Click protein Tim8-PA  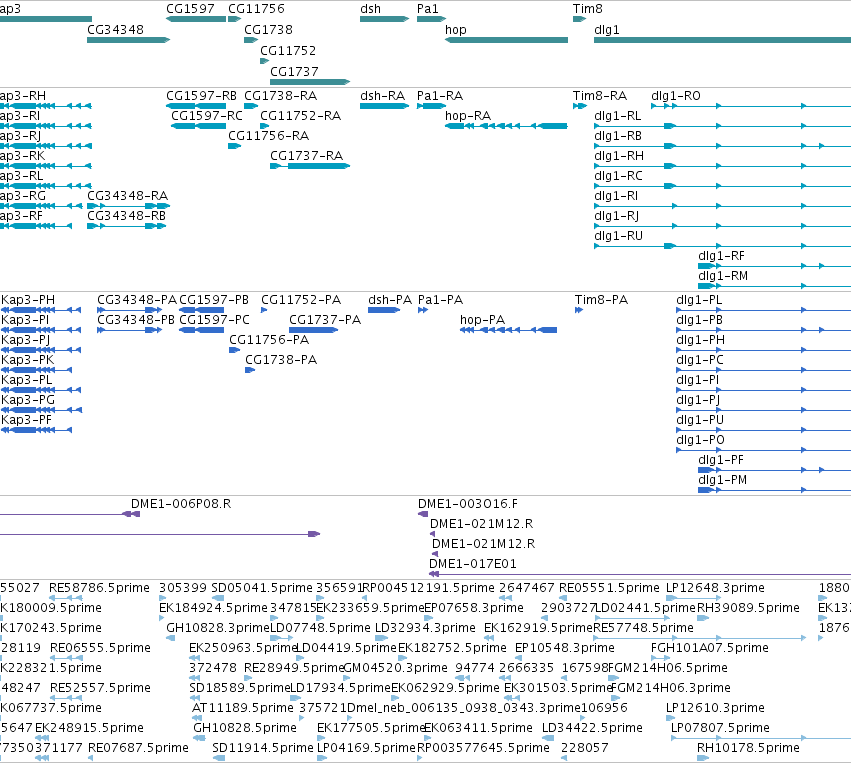tap(579, 310)
